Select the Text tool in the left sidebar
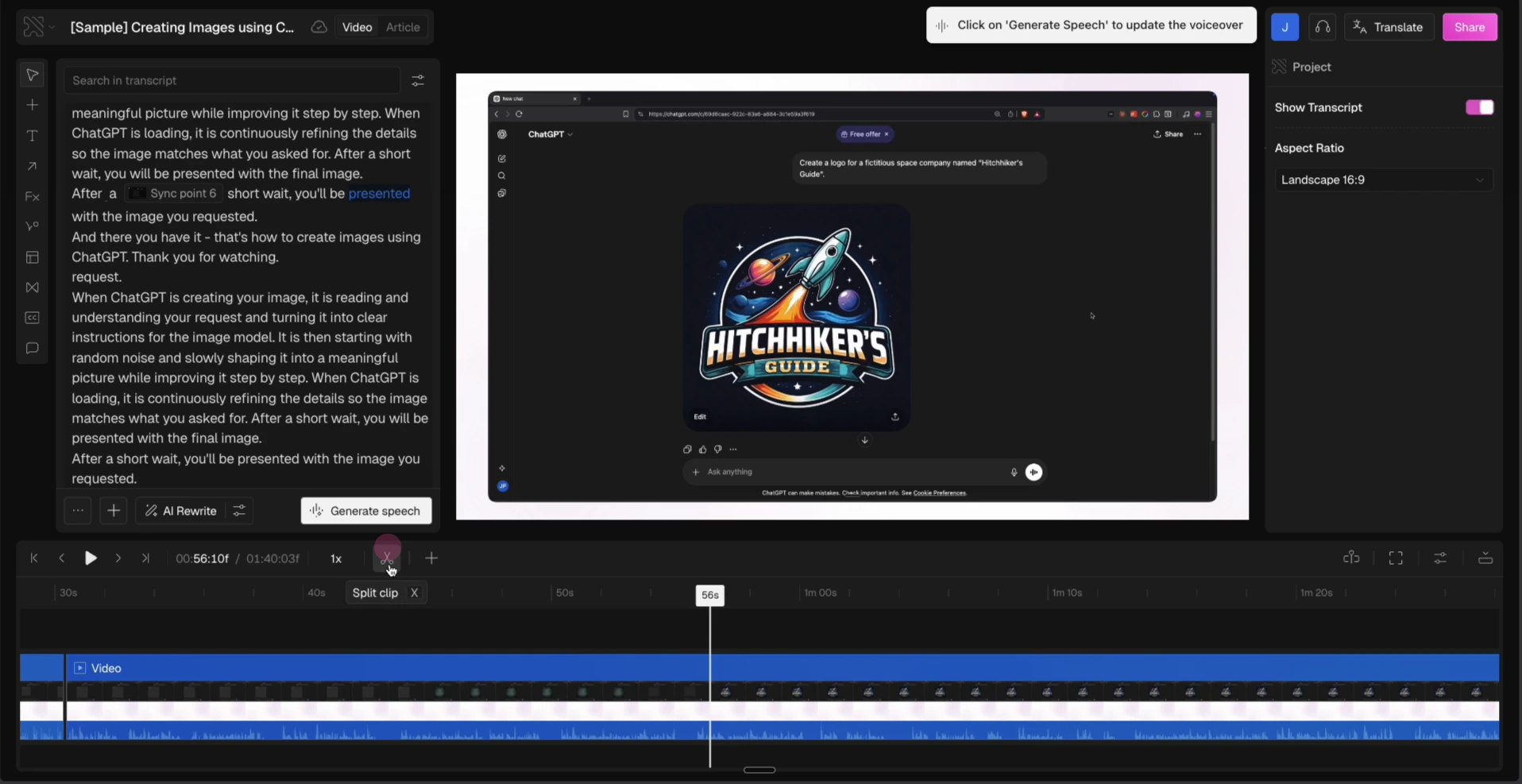This screenshot has height=784, width=1522. (x=32, y=136)
